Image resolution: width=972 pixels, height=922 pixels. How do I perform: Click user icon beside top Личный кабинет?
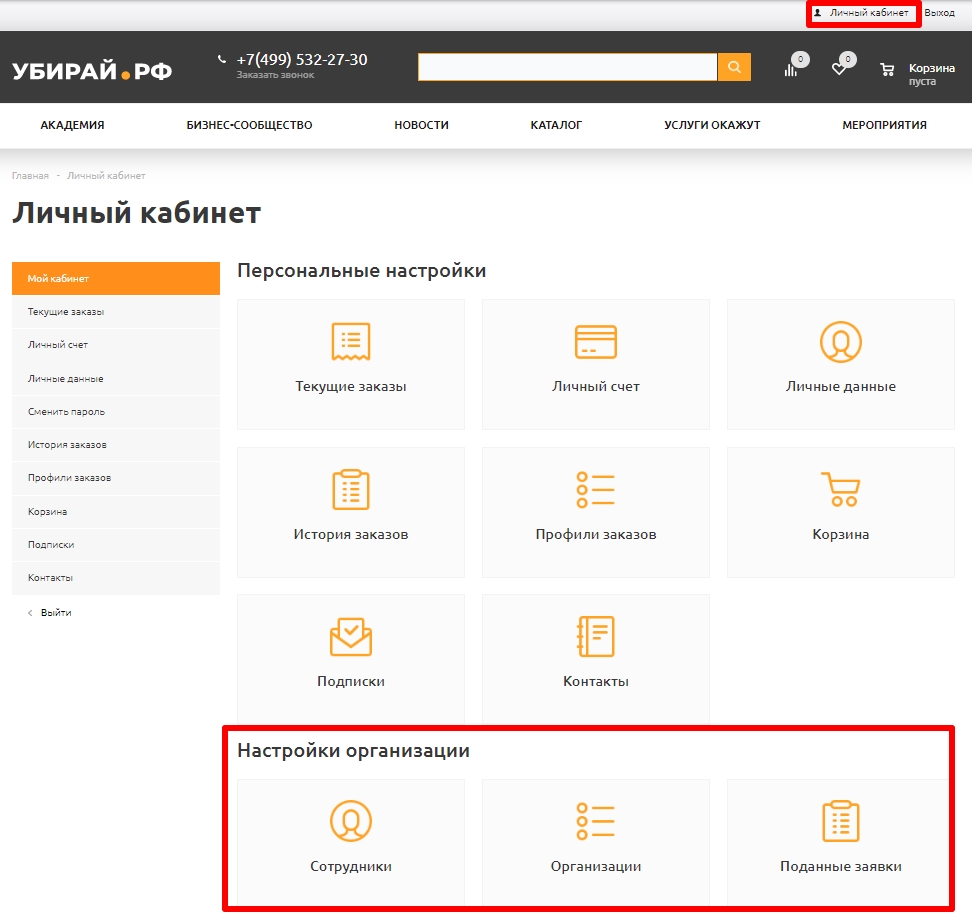[818, 12]
